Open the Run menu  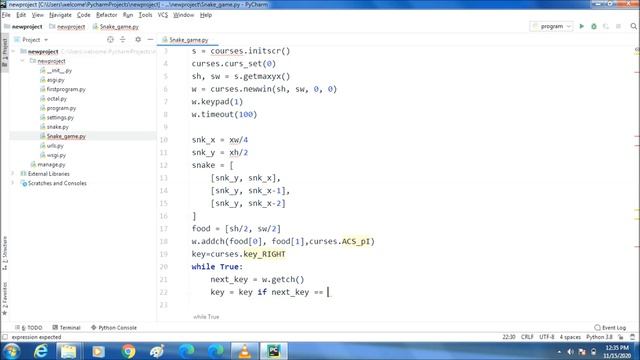(x=128, y=15)
